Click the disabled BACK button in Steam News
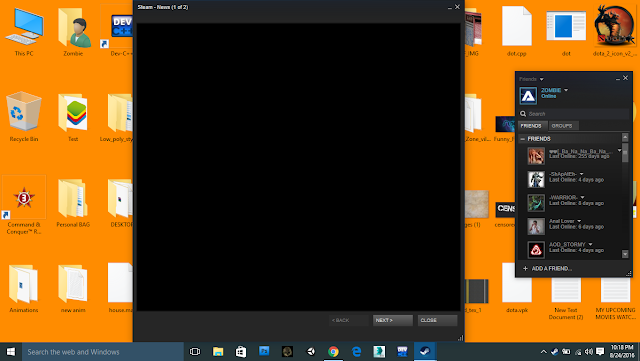The image size is (640, 361). click(349, 320)
